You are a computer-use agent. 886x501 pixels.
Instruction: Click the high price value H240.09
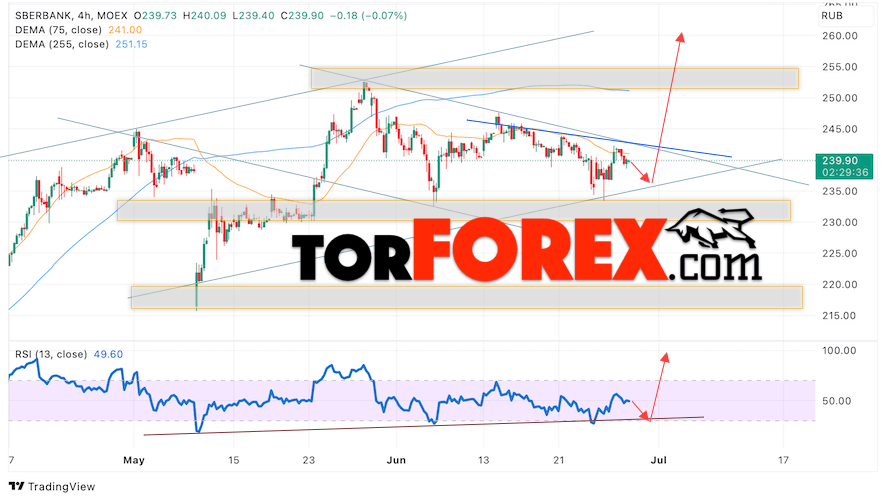tap(205, 16)
